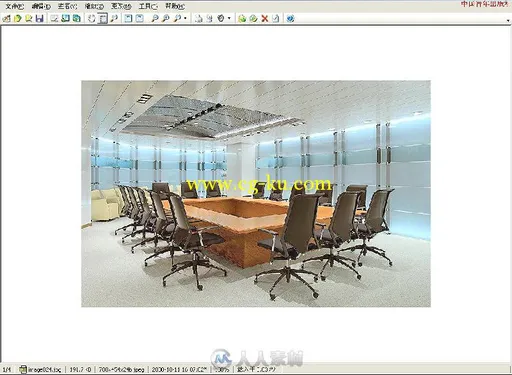The height and width of the screenshot is (375, 512).
Task: Click the magnifier icon with the dropdown arrow
Action: [x=177, y=19]
